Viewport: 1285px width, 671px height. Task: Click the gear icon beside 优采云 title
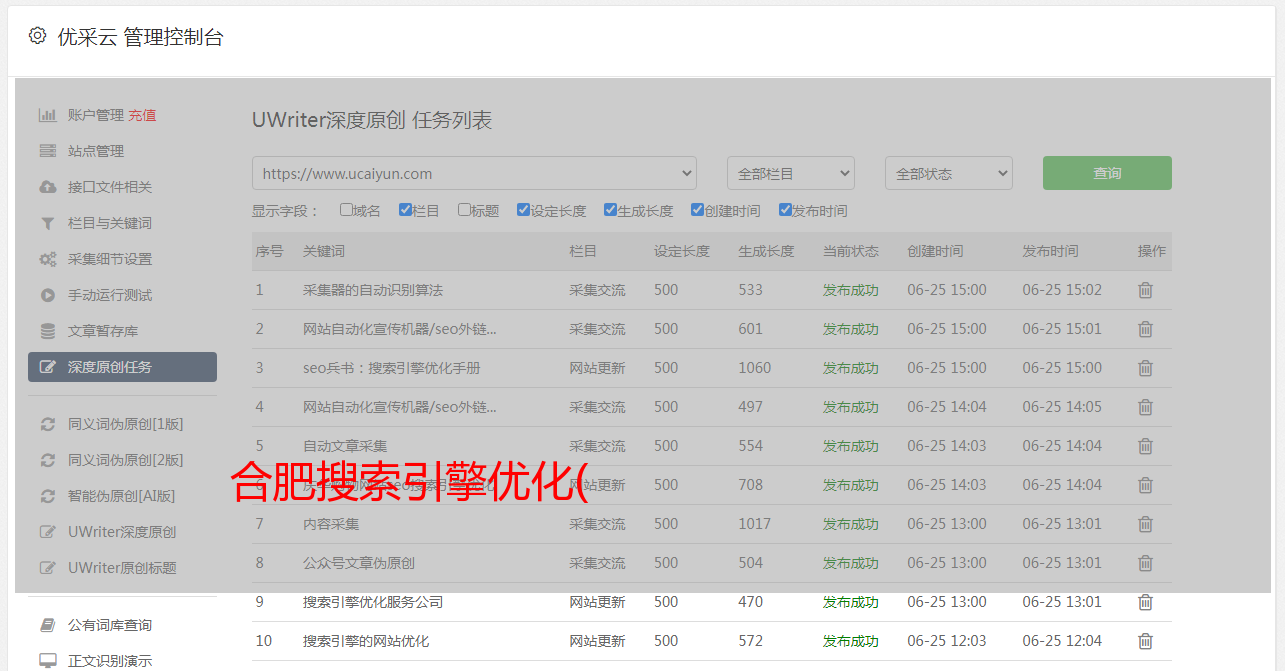coord(37,36)
